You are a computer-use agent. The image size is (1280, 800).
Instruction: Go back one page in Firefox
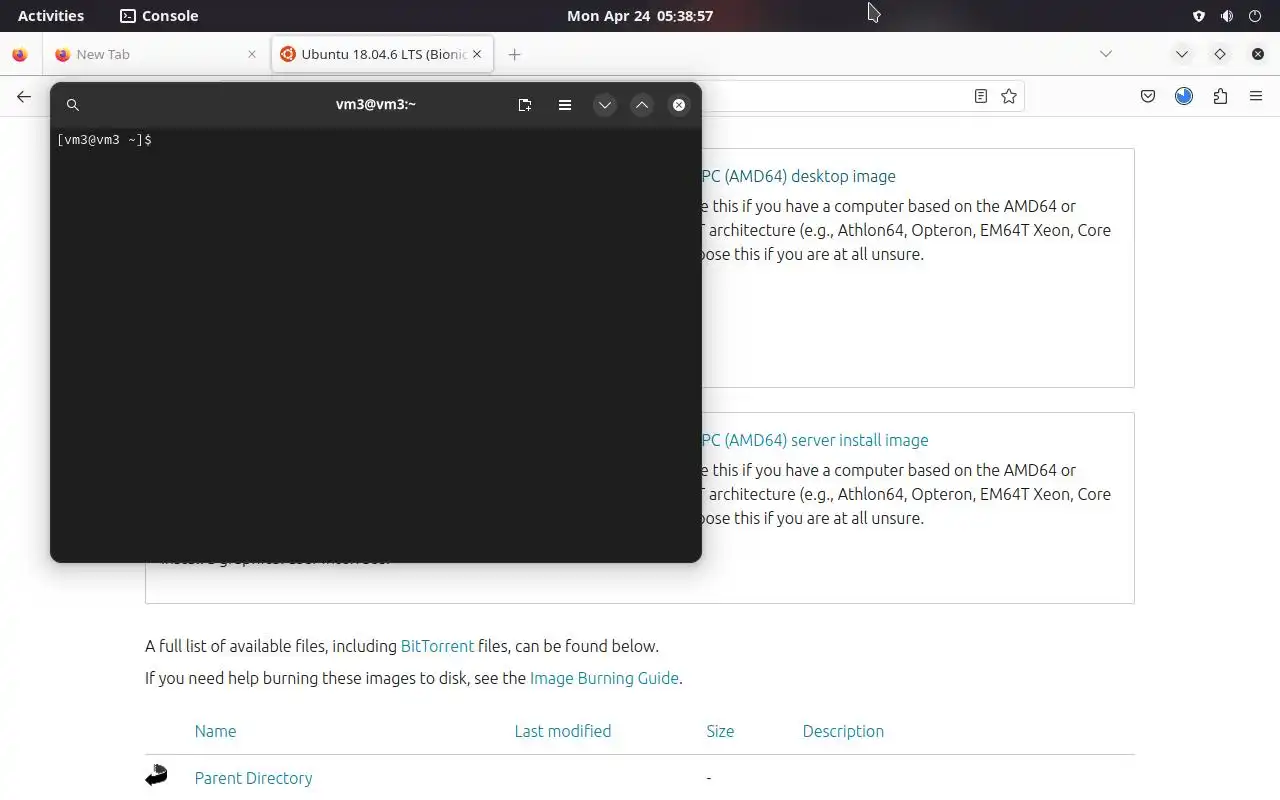pos(24,96)
